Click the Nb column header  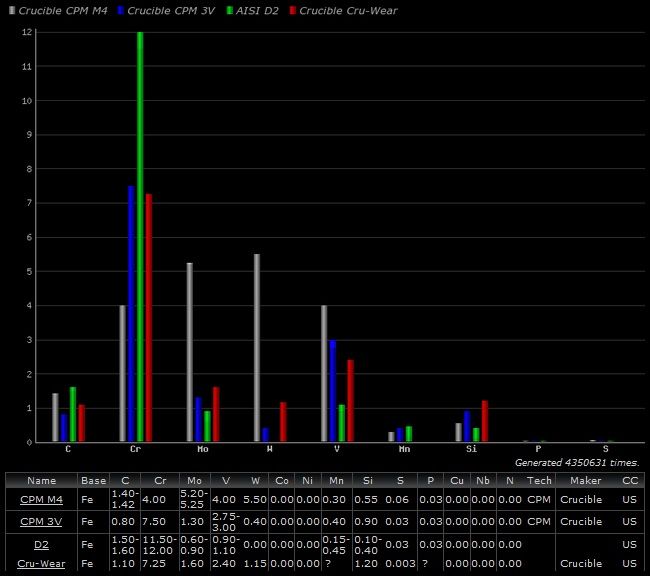pyautogui.click(x=483, y=480)
